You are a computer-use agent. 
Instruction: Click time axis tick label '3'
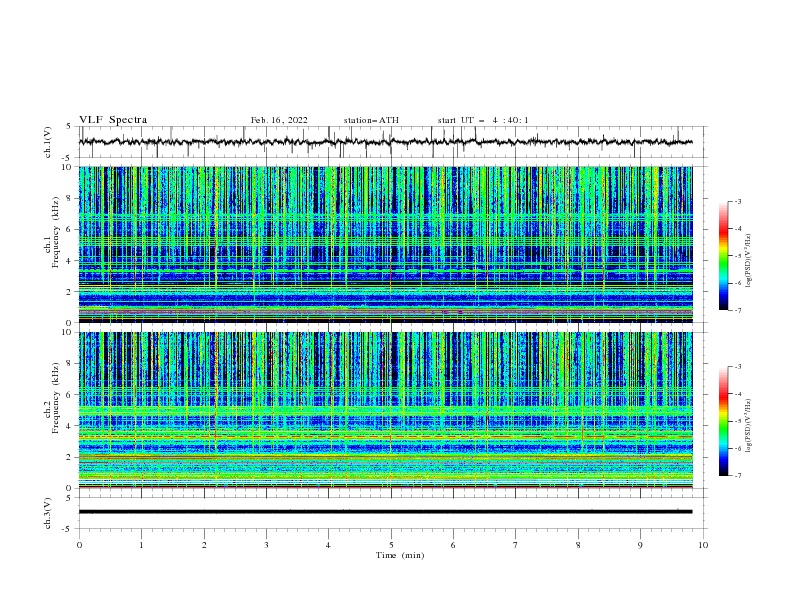click(x=266, y=545)
